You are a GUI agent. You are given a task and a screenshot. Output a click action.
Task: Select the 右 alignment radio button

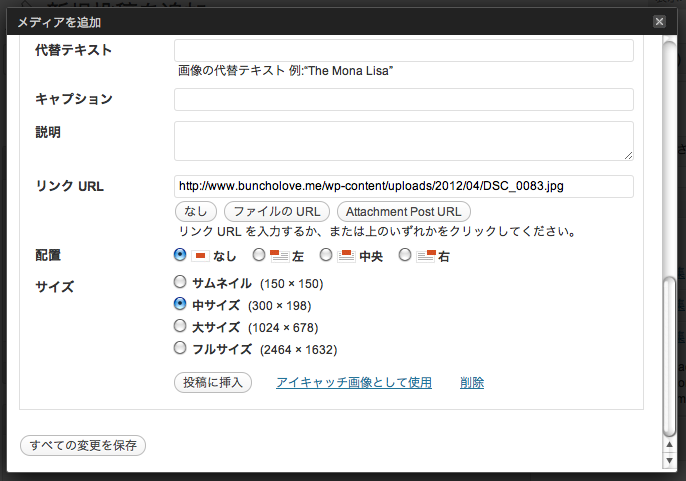(405, 255)
